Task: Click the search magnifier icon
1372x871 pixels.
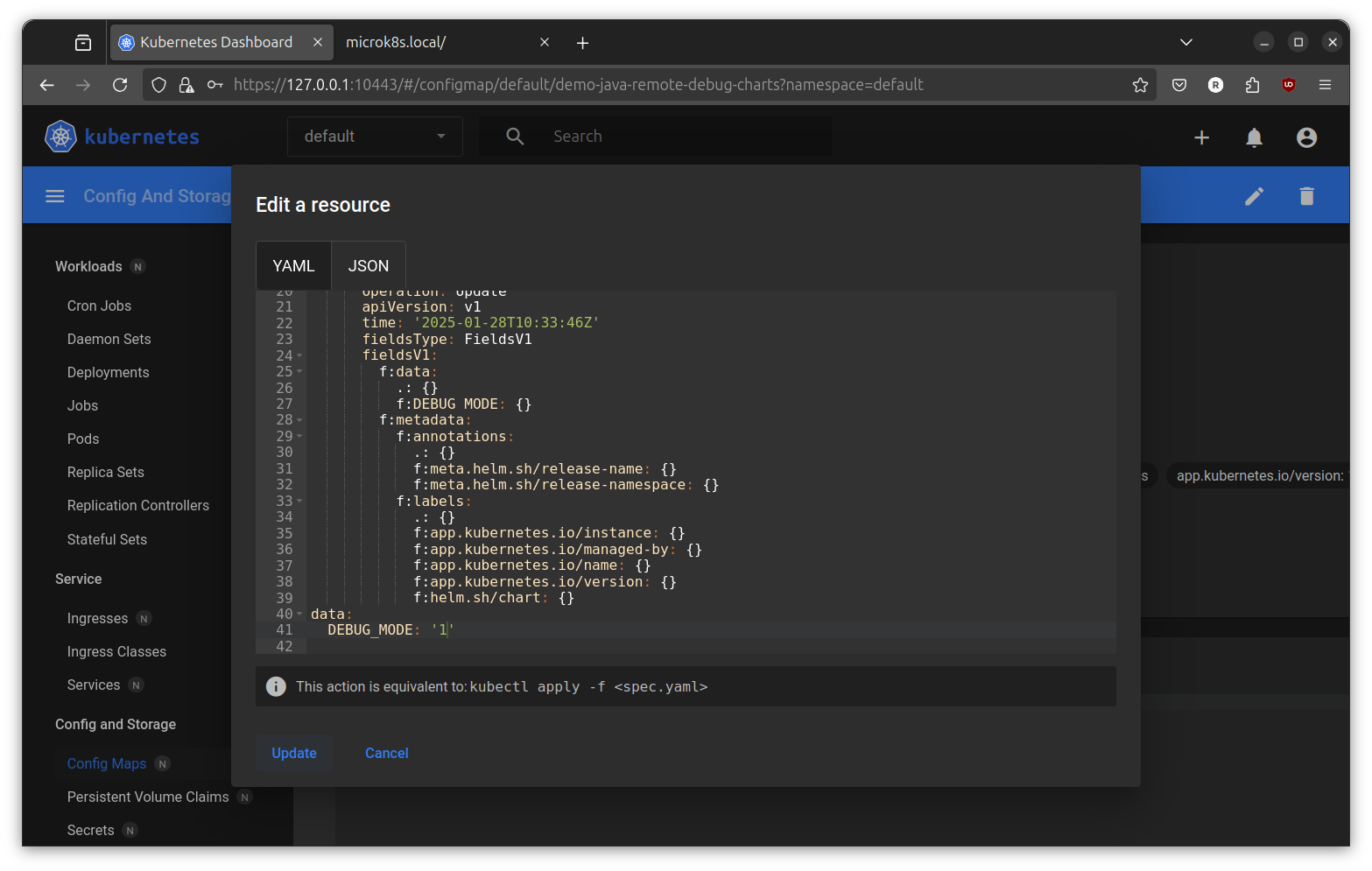Action: coord(515,137)
